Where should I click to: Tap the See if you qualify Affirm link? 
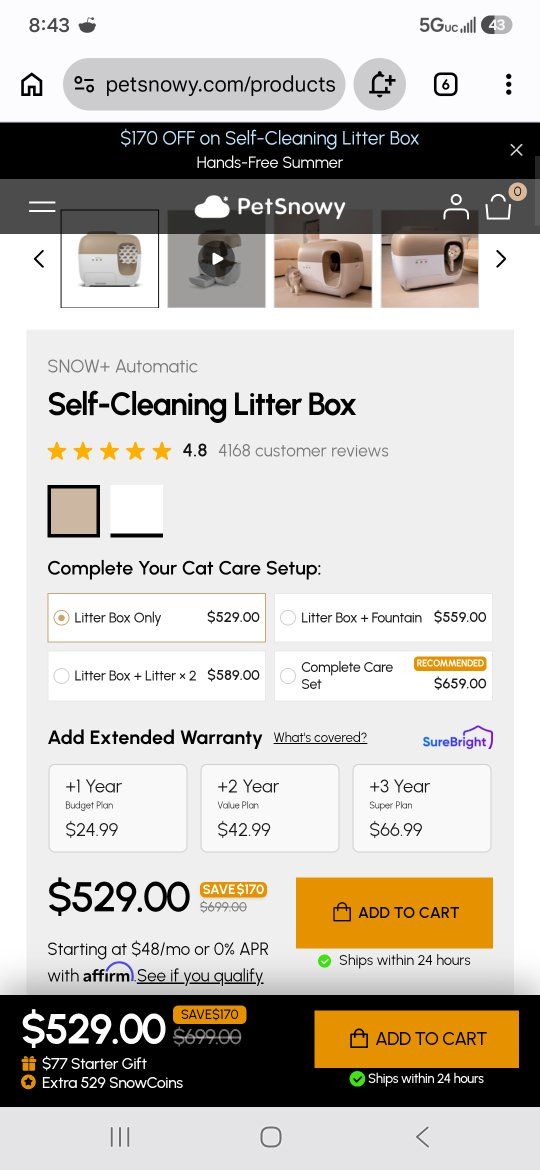point(200,976)
